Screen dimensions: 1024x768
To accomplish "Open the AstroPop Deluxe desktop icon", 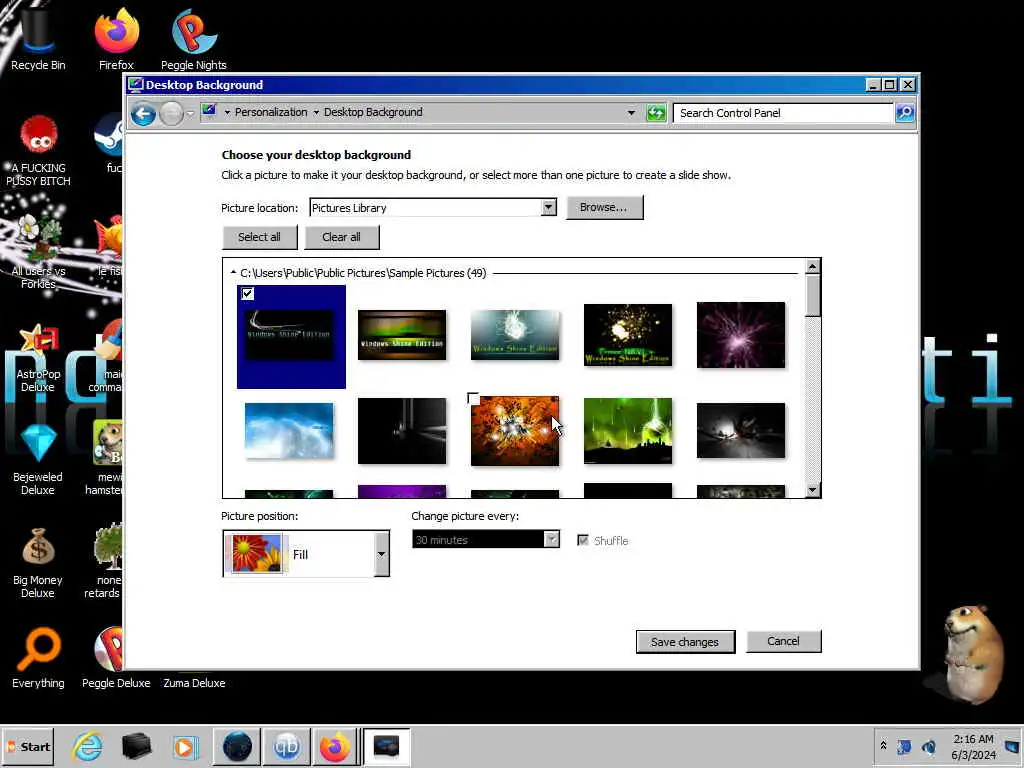I will pyautogui.click(x=38, y=359).
